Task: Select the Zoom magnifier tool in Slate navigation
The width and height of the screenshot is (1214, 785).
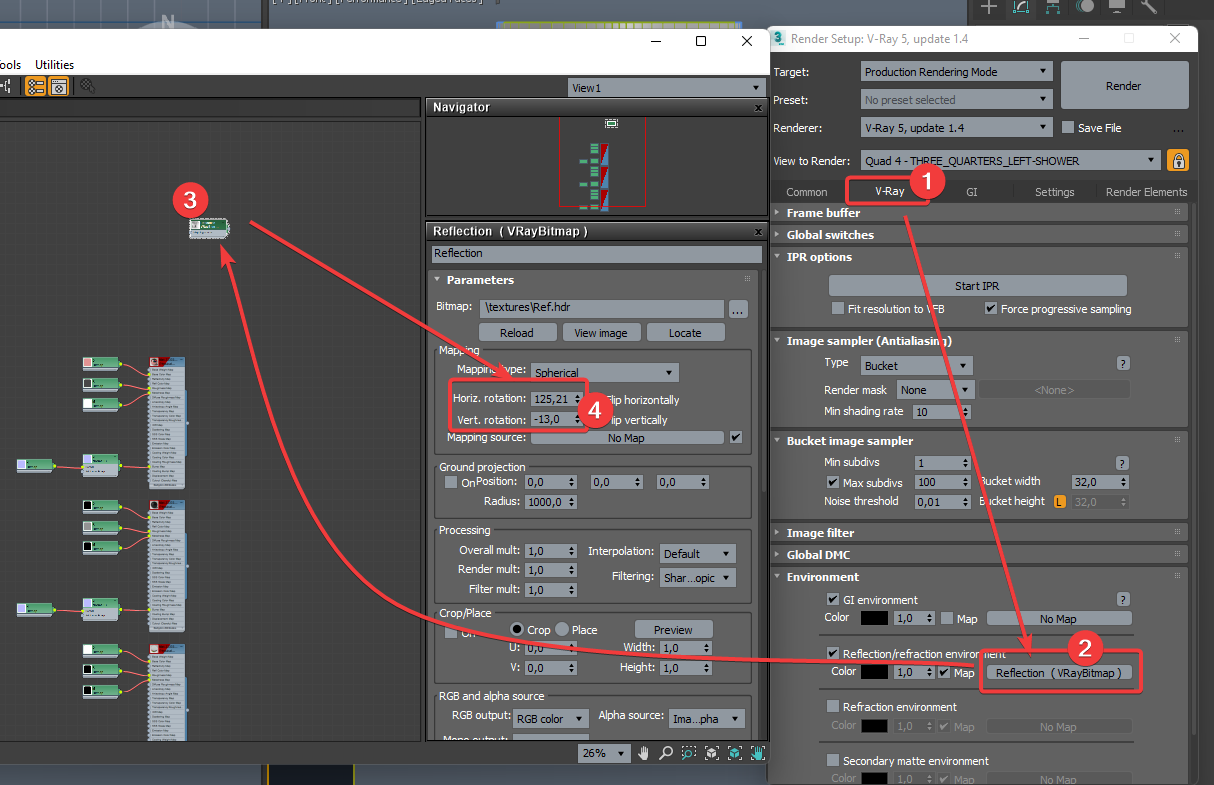Action: click(x=667, y=753)
